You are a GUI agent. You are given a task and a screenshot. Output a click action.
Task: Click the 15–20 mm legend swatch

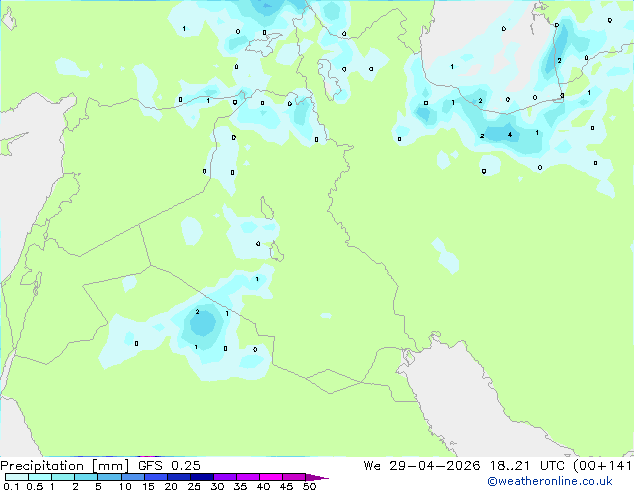156,477
